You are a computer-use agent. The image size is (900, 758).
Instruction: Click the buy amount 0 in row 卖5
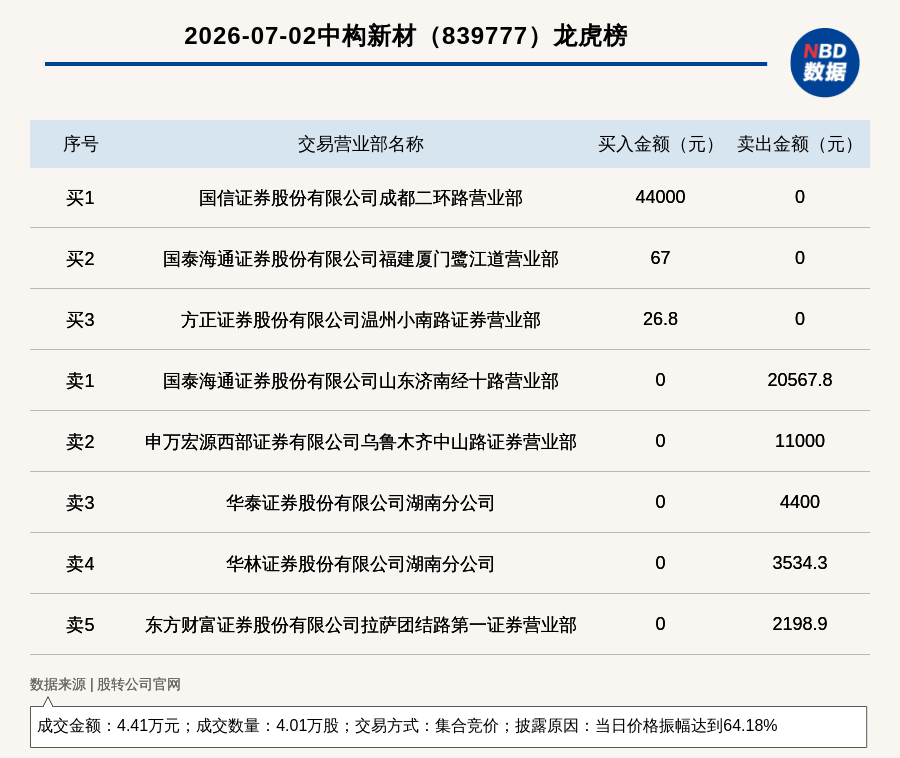[660, 623]
